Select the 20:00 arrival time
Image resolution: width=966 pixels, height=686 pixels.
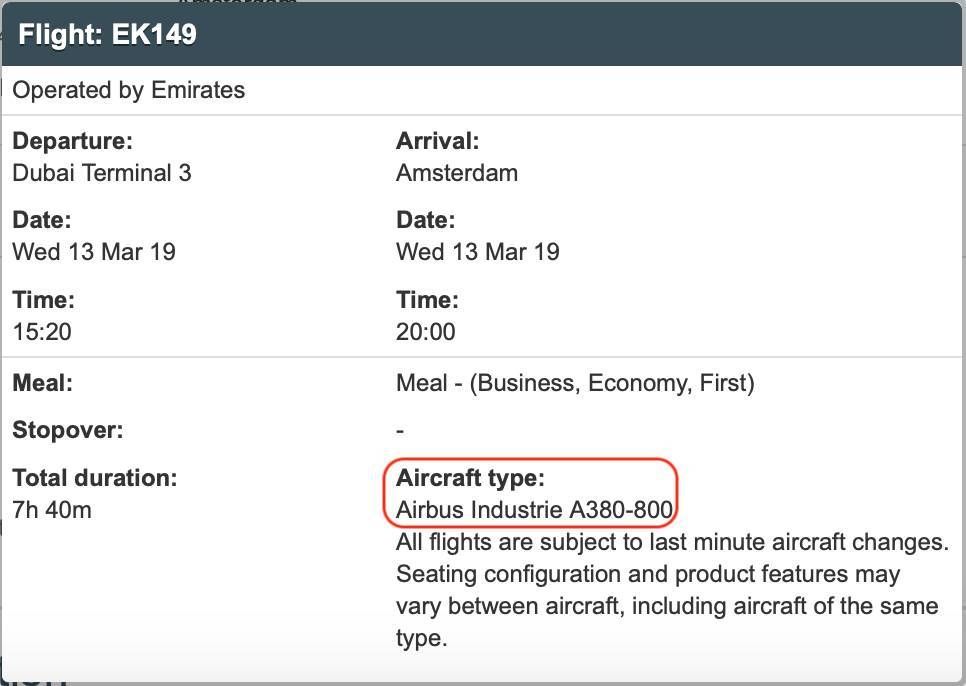pyautogui.click(x=426, y=332)
